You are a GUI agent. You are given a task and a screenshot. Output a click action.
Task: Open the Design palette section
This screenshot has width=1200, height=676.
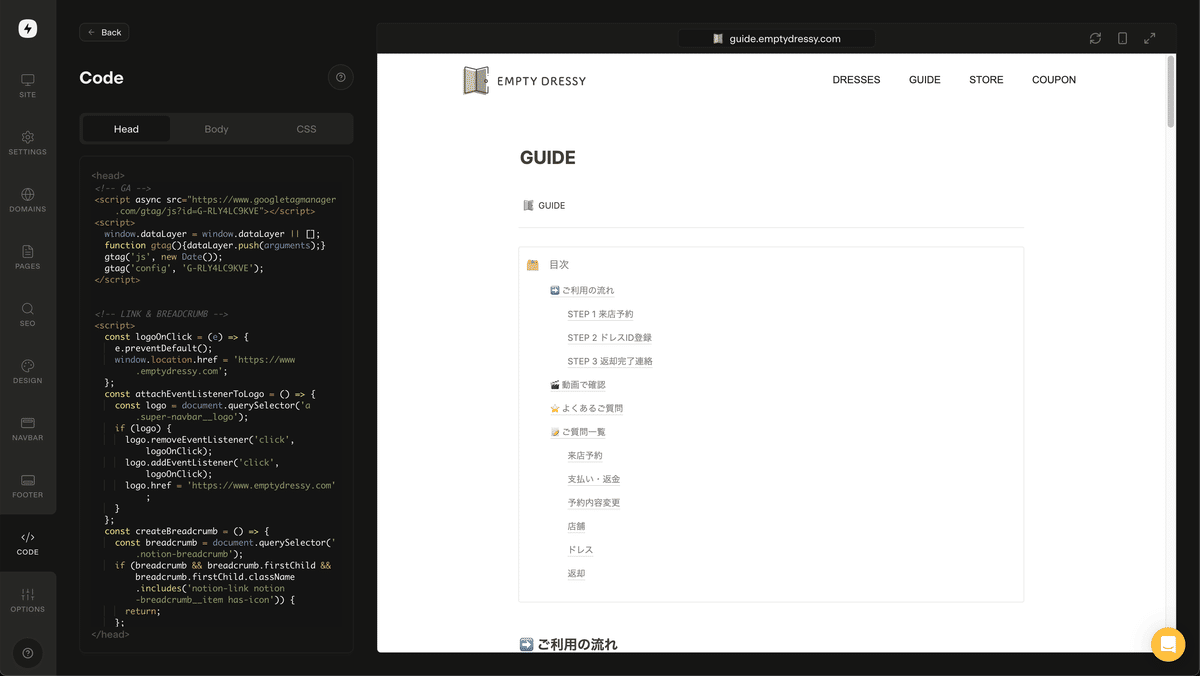click(x=28, y=371)
